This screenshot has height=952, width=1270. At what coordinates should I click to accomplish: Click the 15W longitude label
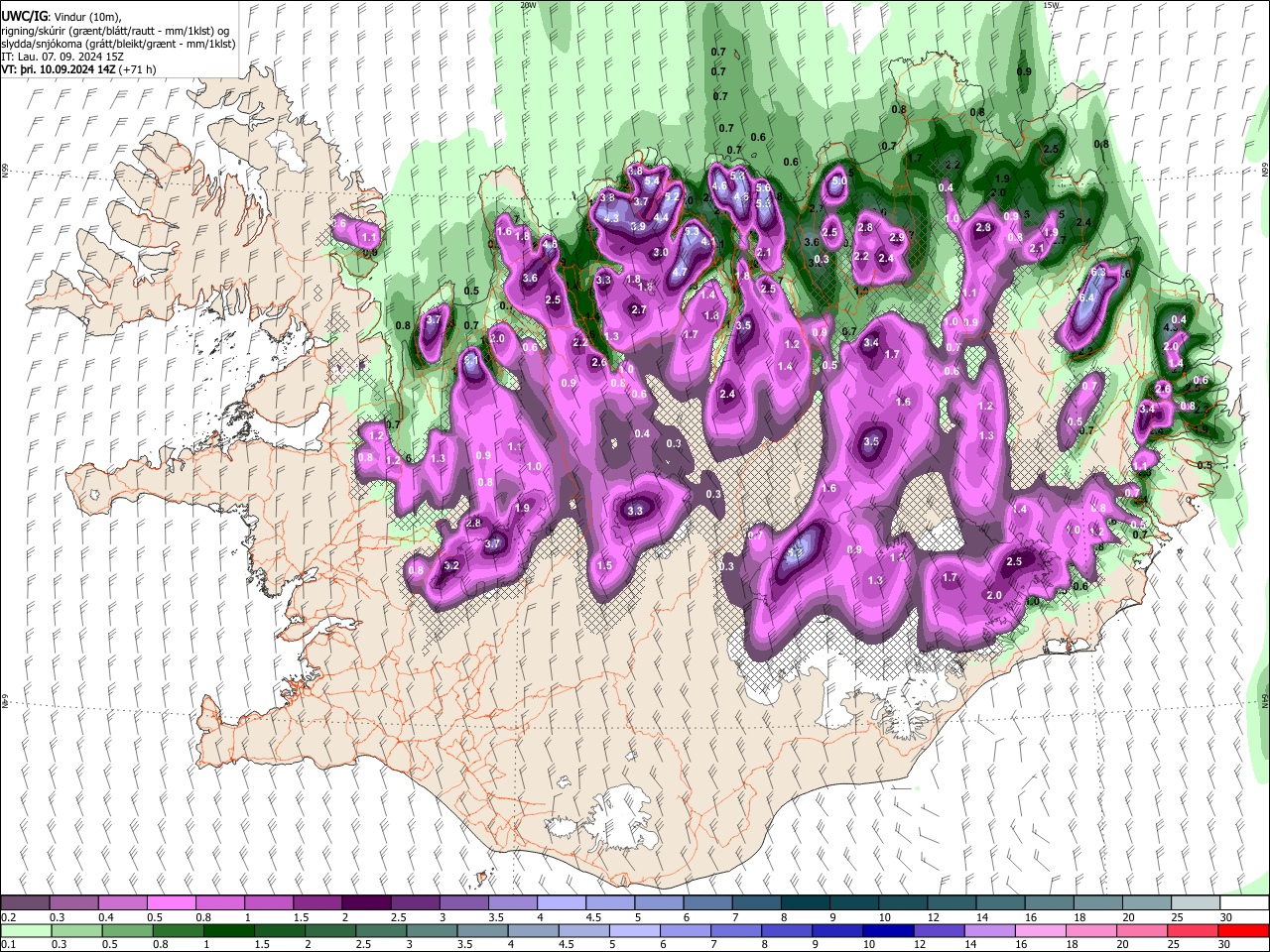coord(1052,5)
